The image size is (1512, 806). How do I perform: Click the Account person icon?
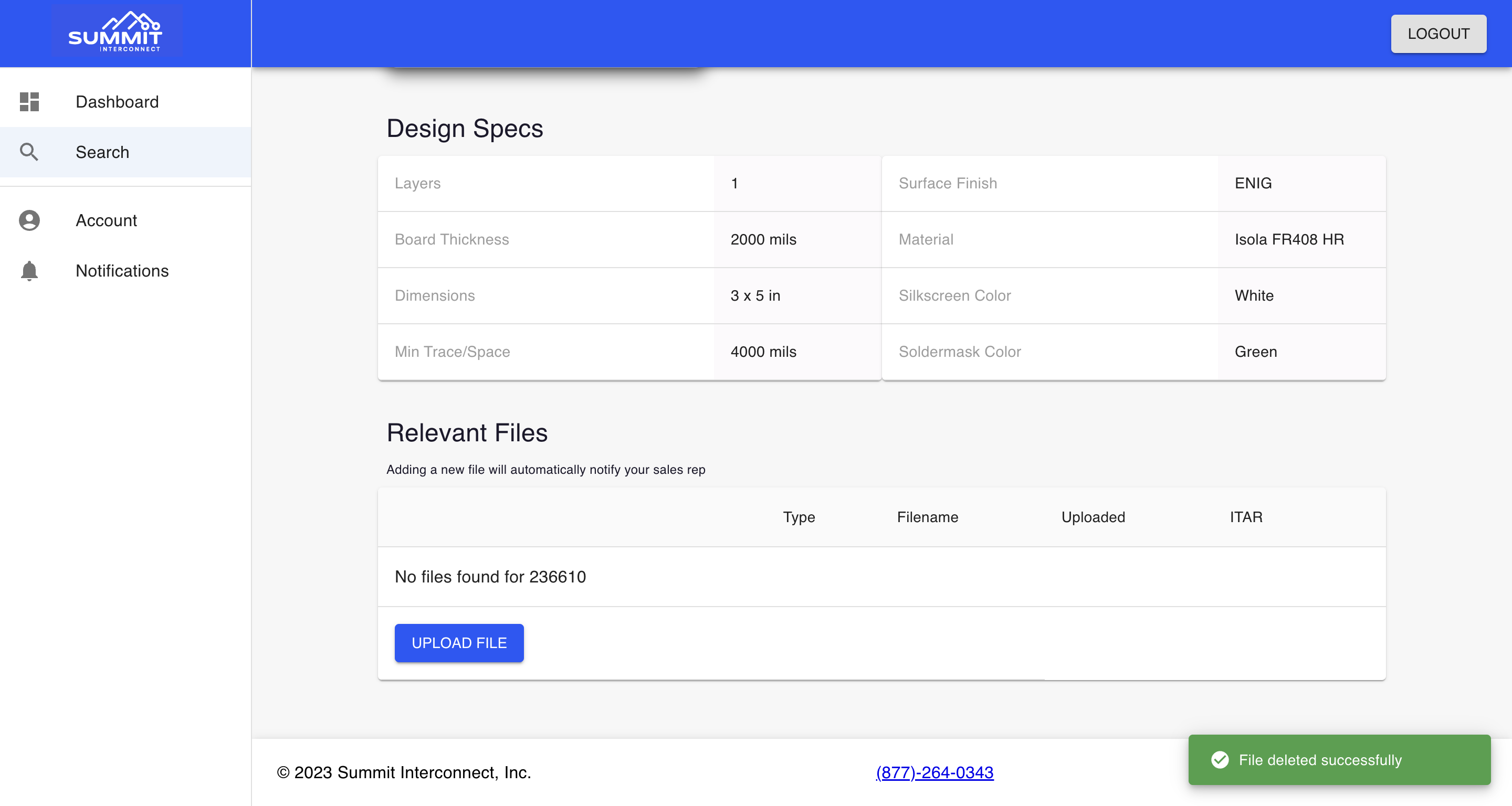(29, 220)
